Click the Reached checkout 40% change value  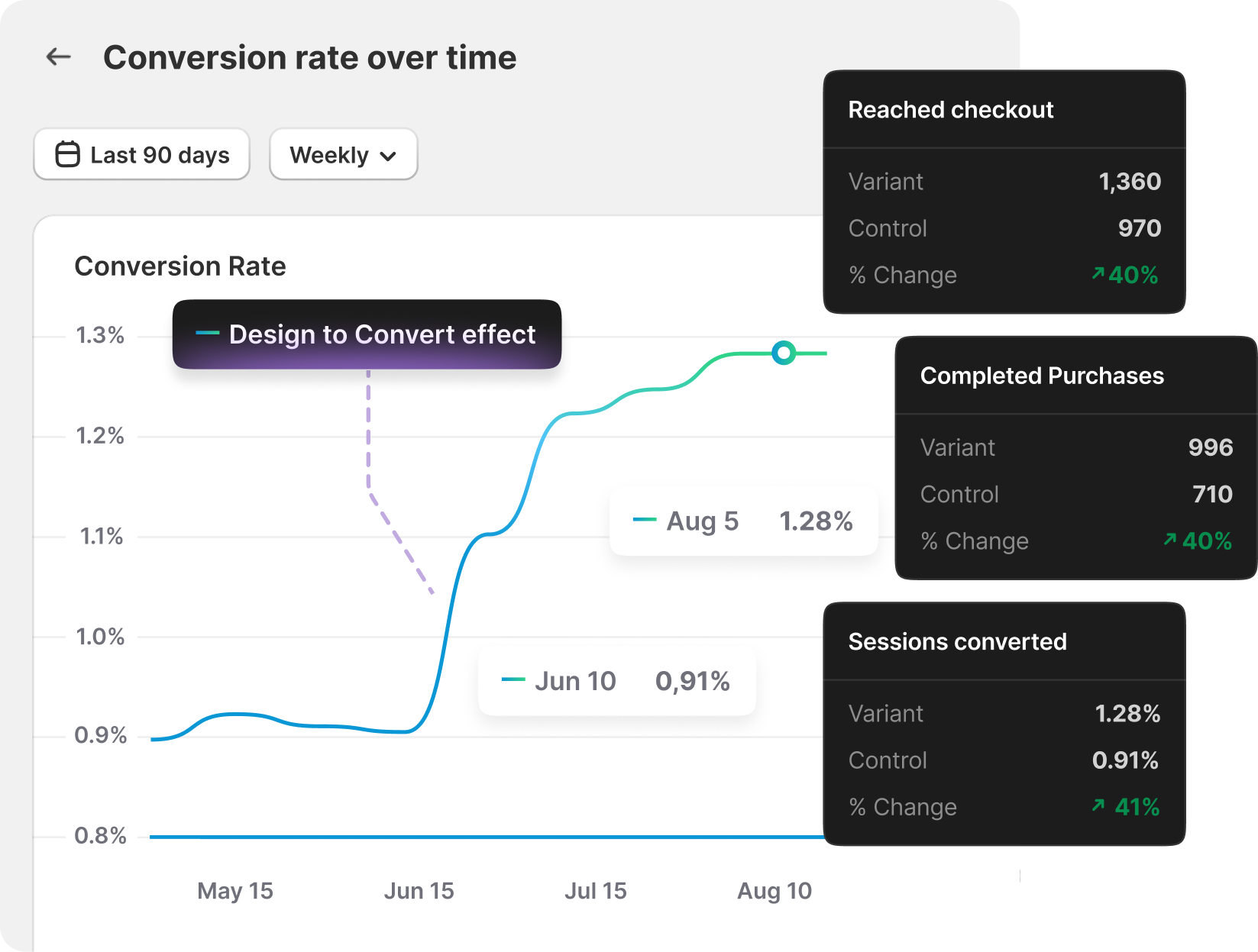pos(1133,275)
